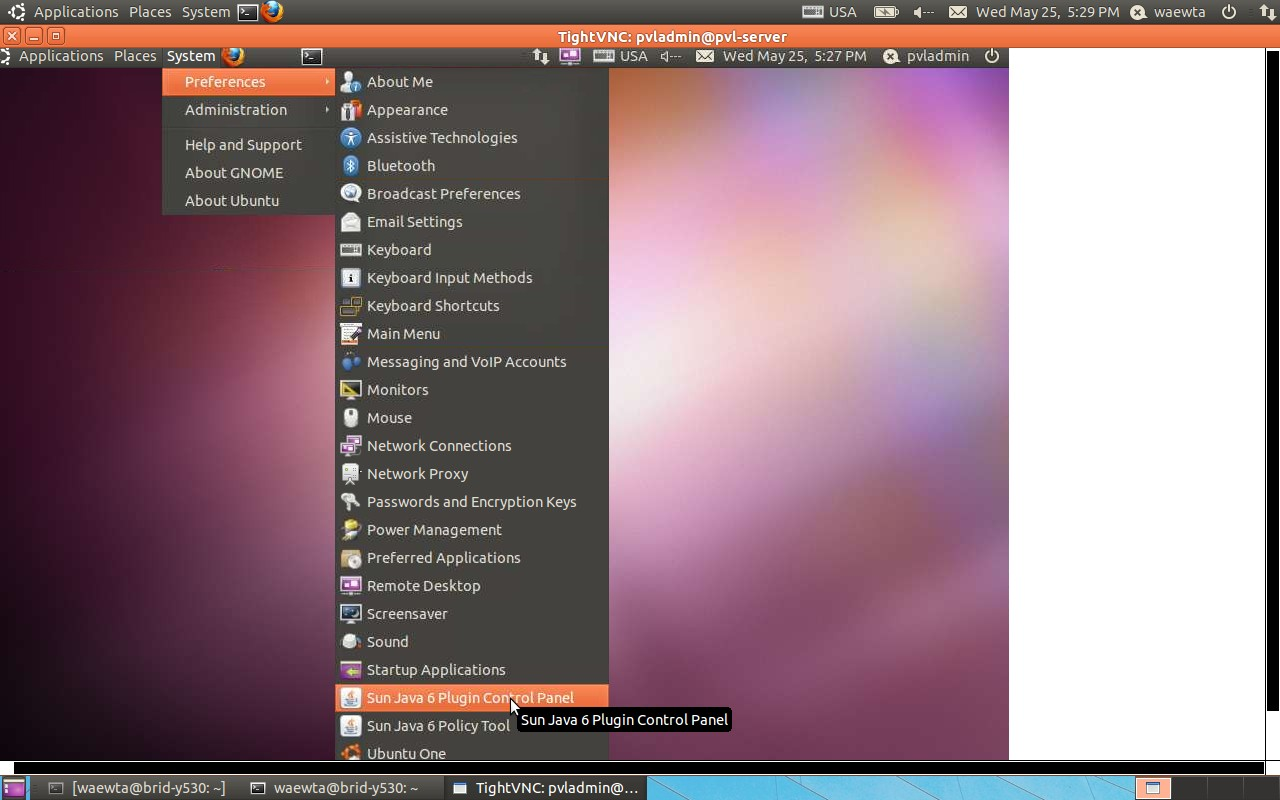
Task: Open About Me icon in Preferences menu
Action: point(350,82)
